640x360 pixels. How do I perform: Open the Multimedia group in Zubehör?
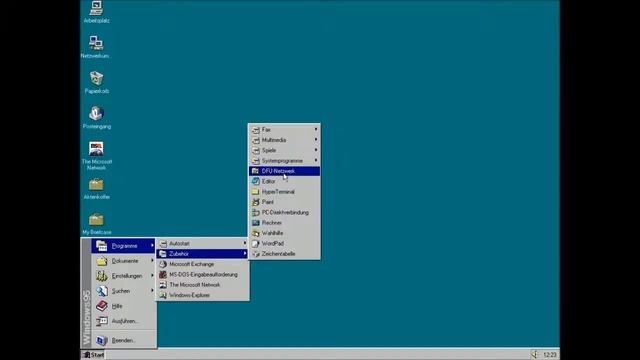[x=284, y=140]
